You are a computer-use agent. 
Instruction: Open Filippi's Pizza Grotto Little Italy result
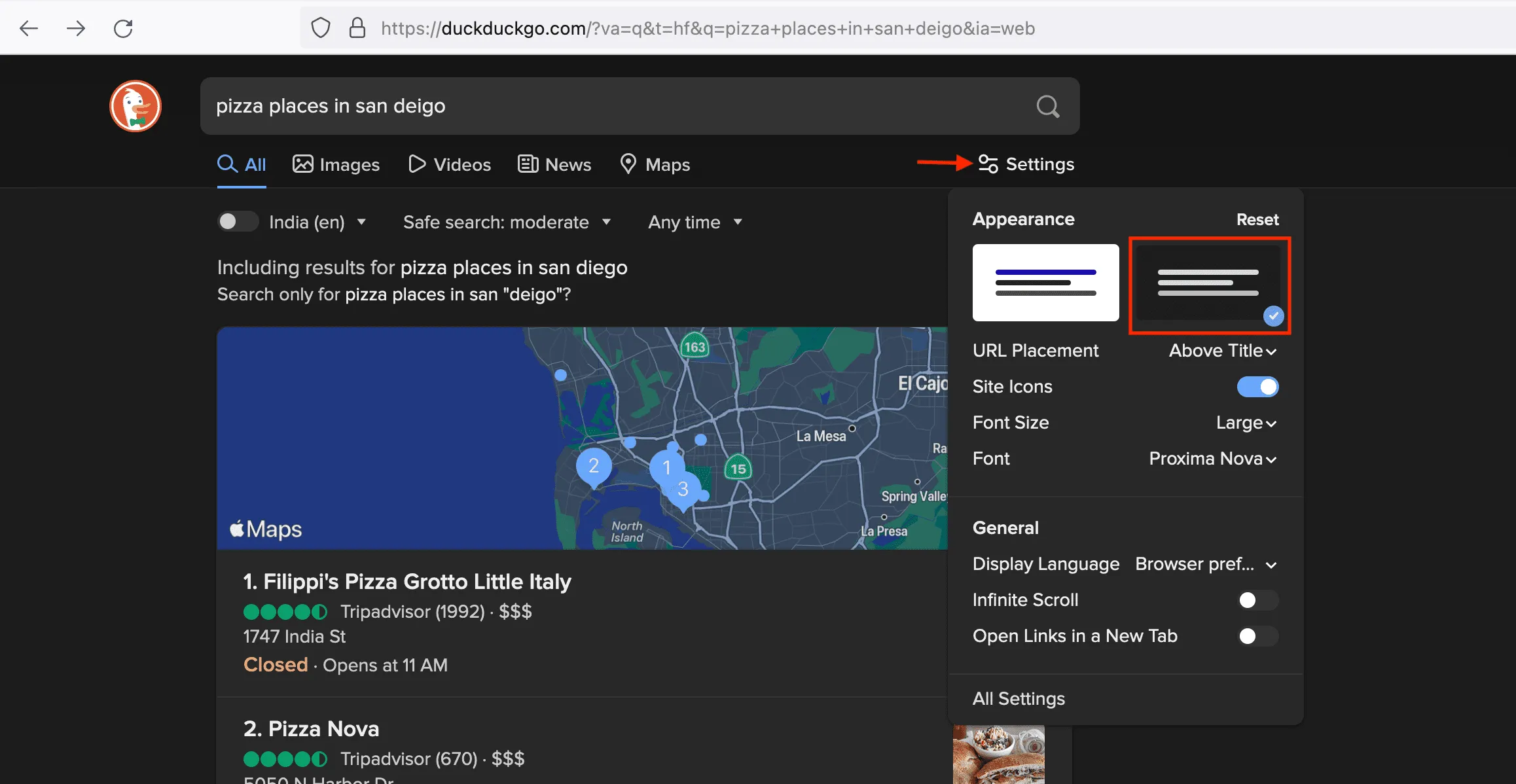coord(407,581)
